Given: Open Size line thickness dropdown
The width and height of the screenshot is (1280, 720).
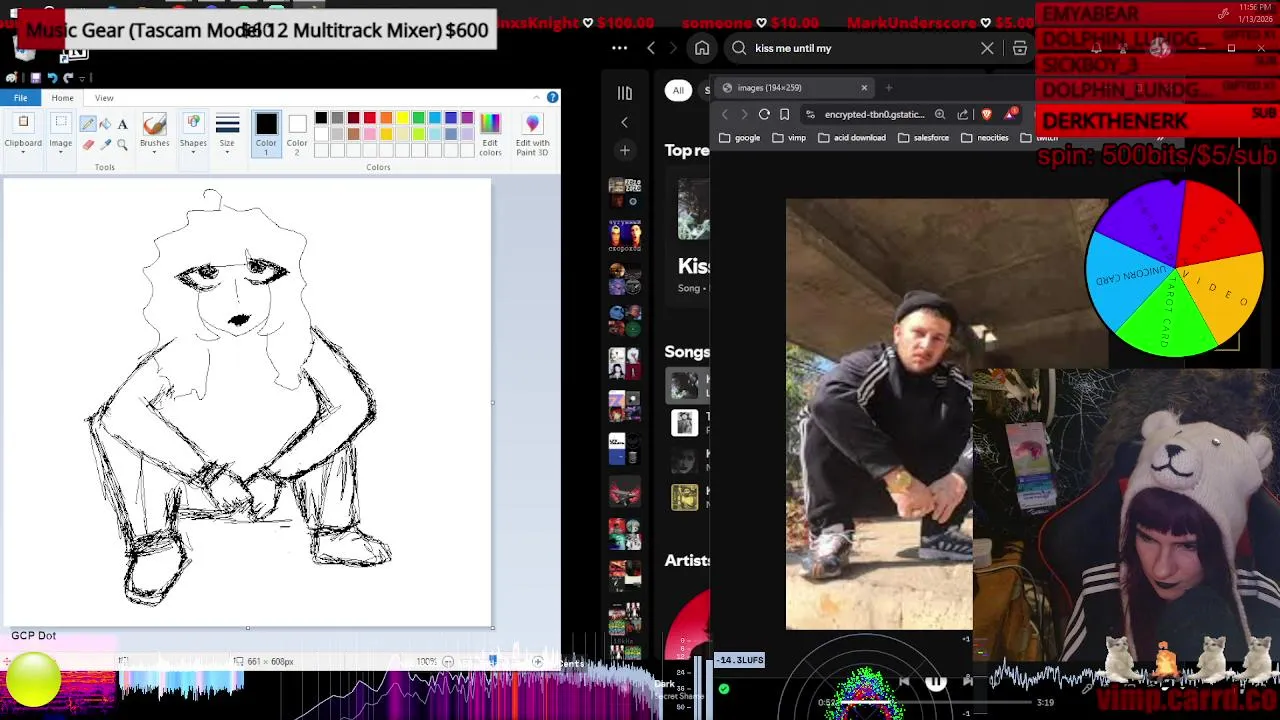Looking at the screenshot, I should point(227,134).
